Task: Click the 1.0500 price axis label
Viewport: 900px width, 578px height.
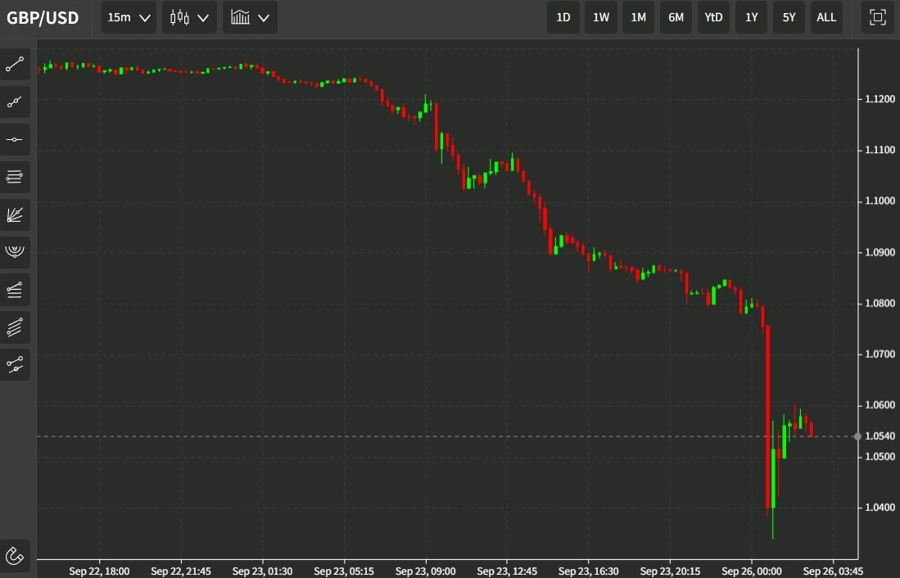Action: [879, 457]
